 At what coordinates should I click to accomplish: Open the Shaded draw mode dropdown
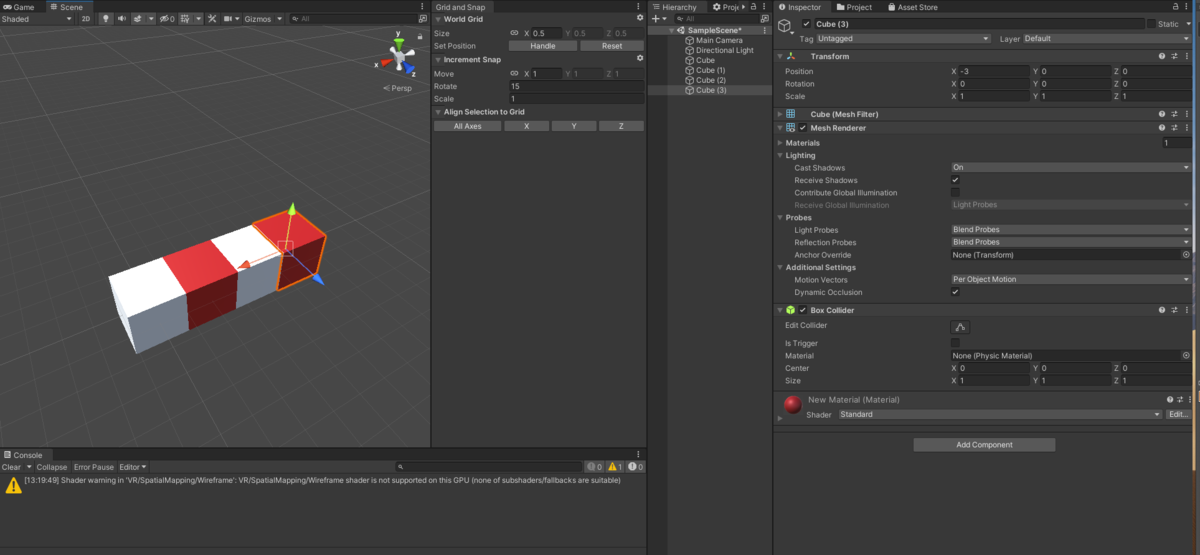(37, 19)
